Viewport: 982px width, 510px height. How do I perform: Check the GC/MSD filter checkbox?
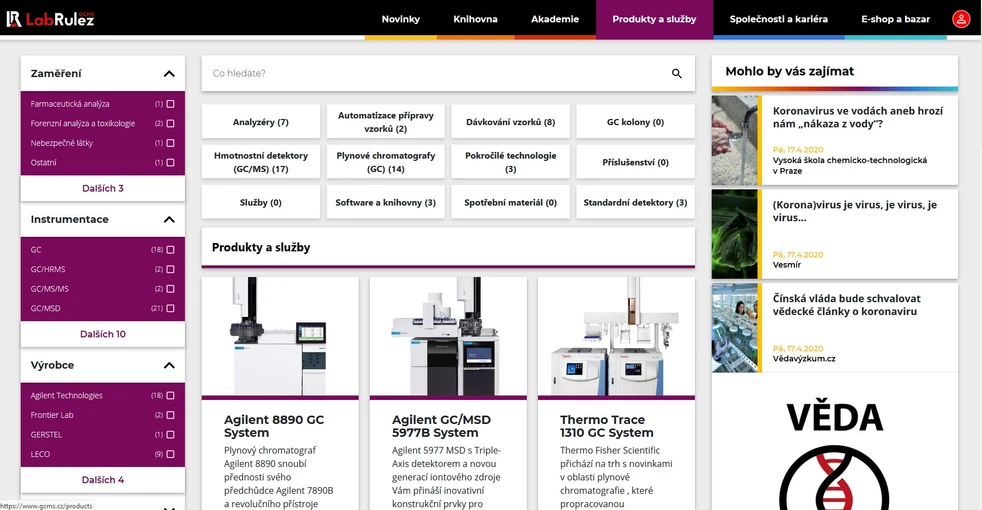[x=170, y=308]
